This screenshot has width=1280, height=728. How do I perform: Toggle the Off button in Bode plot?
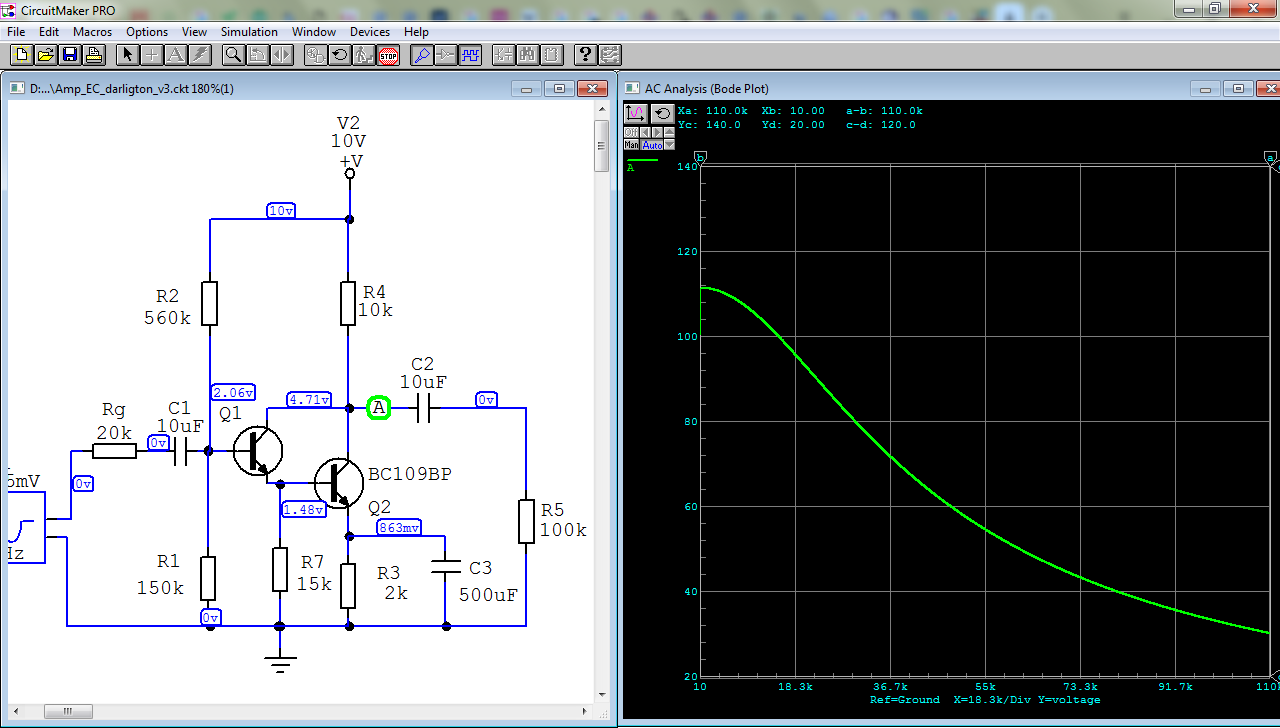tap(631, 132)
